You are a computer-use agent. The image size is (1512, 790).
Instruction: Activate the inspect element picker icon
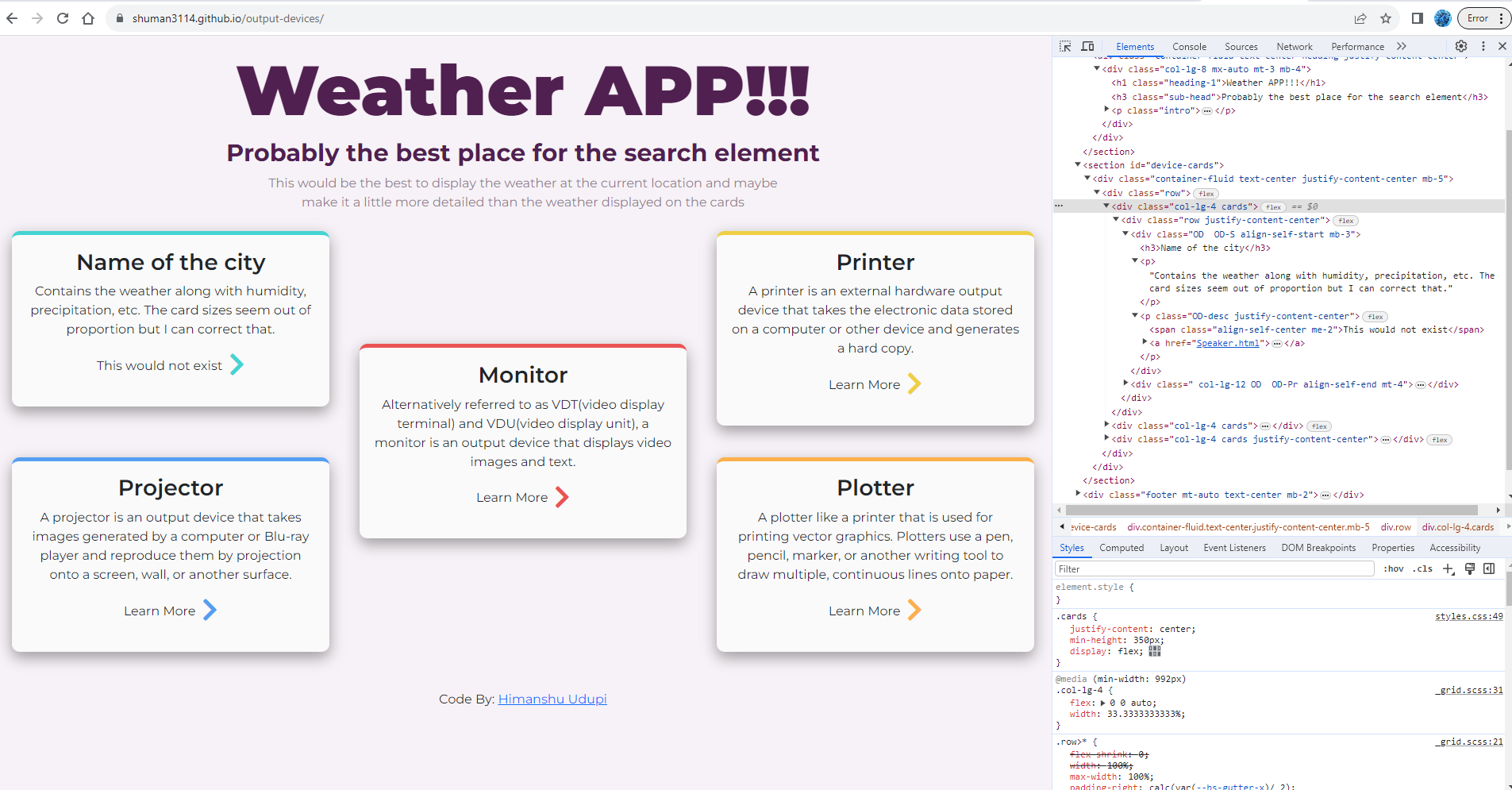pos(1065,47)
